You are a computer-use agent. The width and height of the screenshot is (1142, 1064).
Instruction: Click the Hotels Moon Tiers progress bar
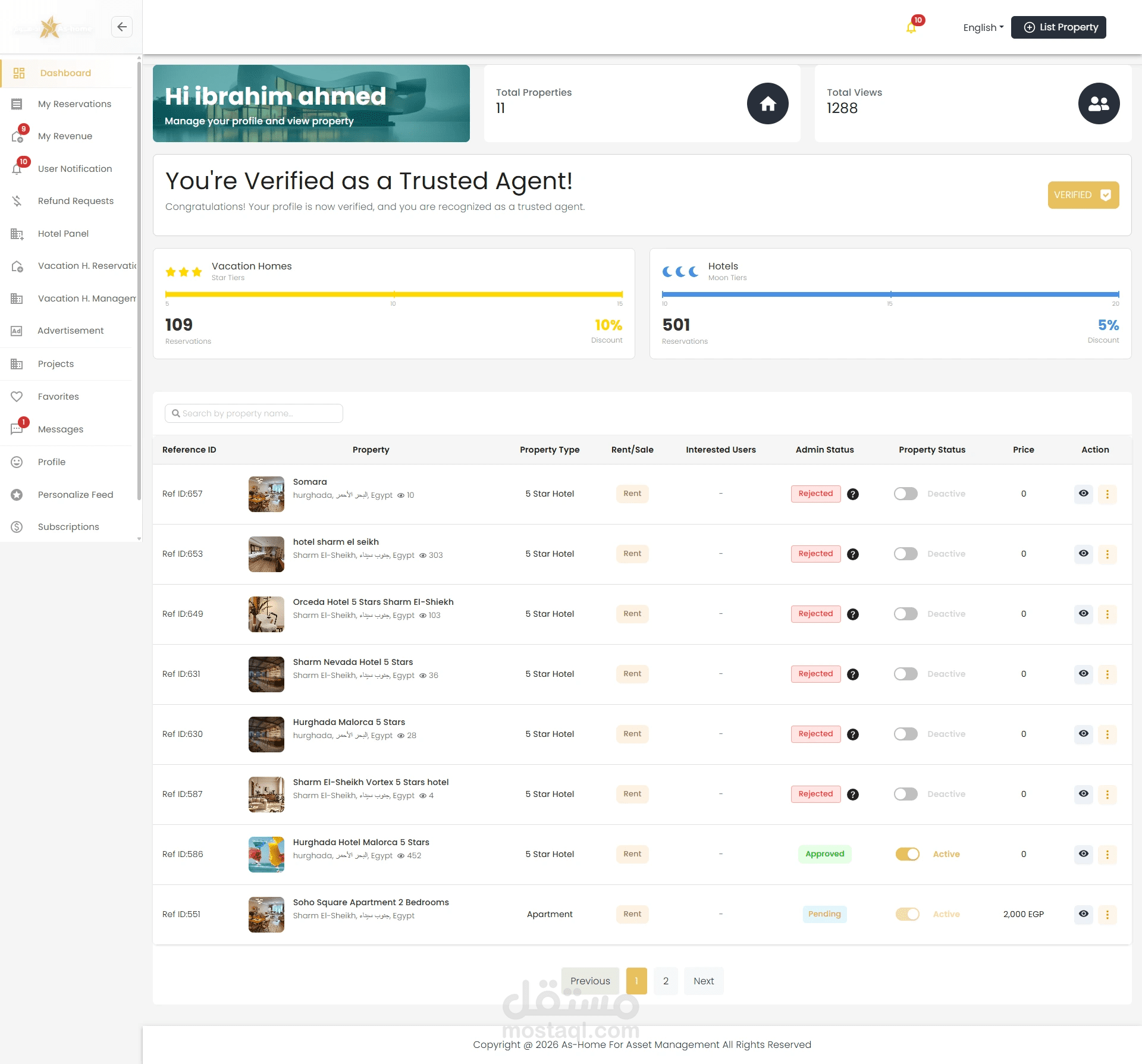890,294
